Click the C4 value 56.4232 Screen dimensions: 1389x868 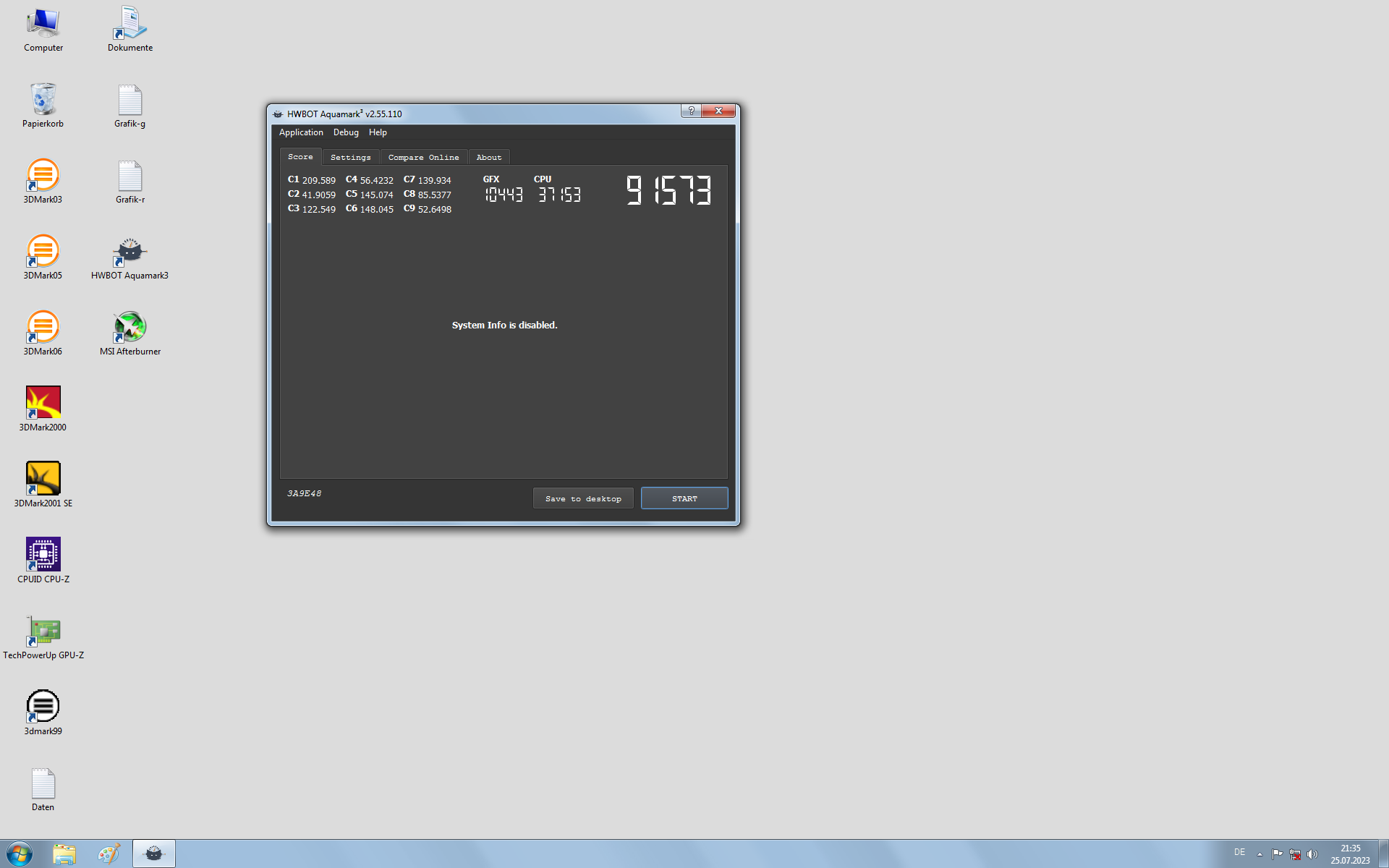pos(377,180)
